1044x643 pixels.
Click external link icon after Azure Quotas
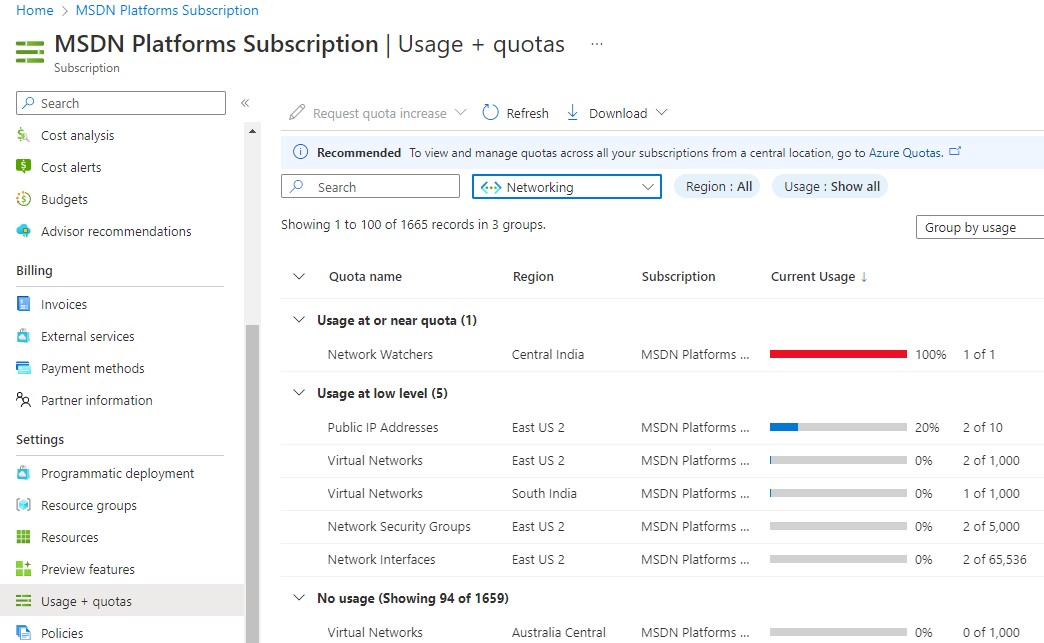[x=955, y=152]
